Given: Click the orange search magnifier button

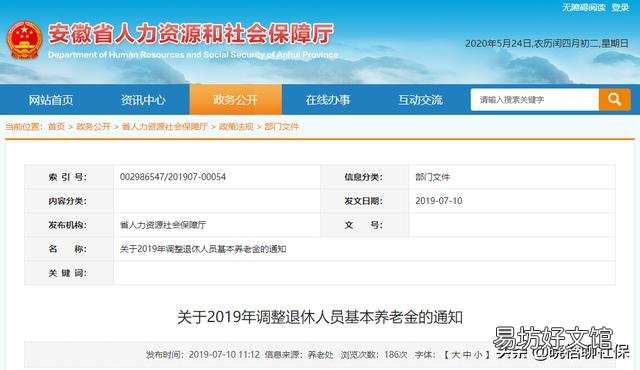Looking at the screenshot, I should tap(615, 100).
